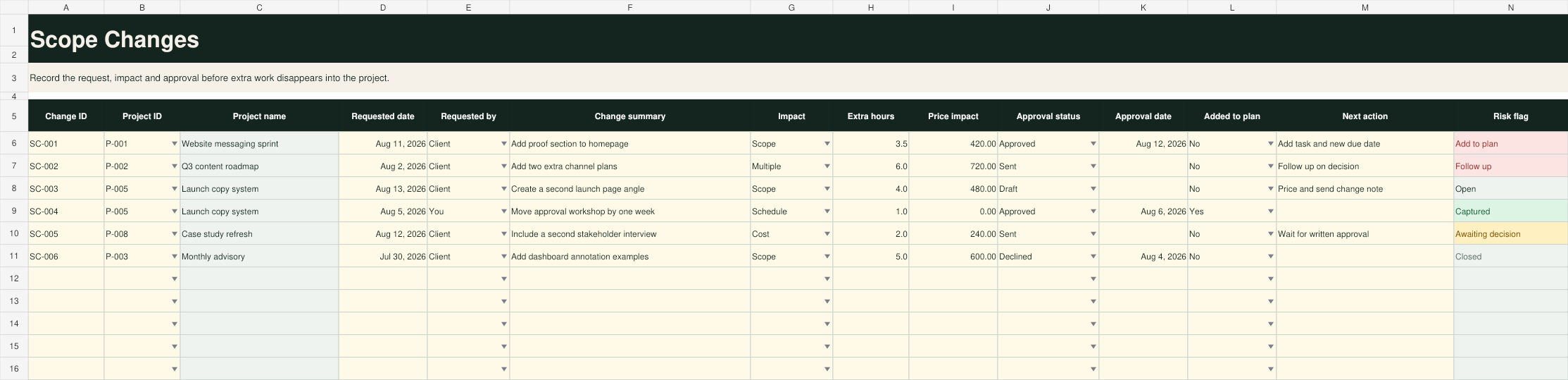Select extra hours value 6.0
The width and height of the screenshot is (1568, 380).
tap(871, 166)
